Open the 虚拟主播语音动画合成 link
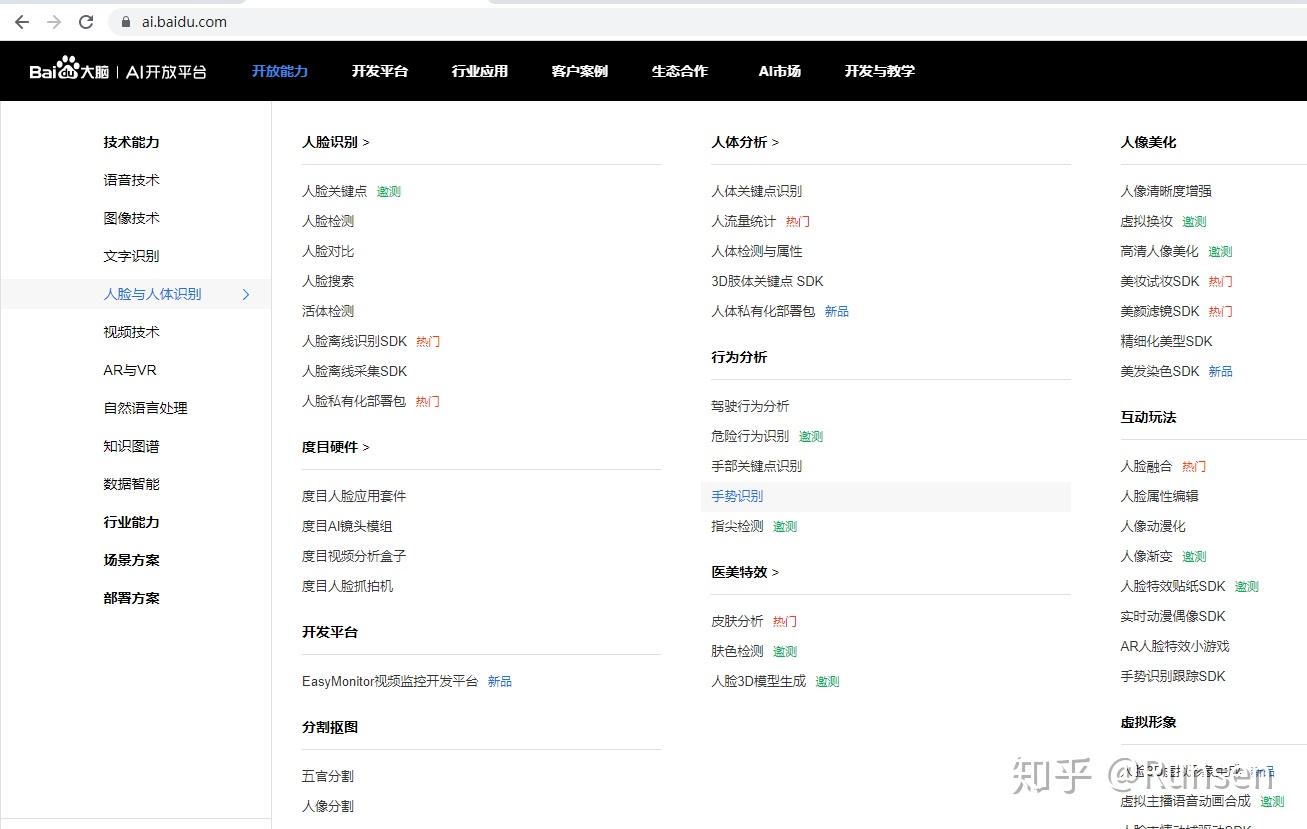Image resolution: width=1307 pixels, height=829 pixels. (x=1186, y=801)
